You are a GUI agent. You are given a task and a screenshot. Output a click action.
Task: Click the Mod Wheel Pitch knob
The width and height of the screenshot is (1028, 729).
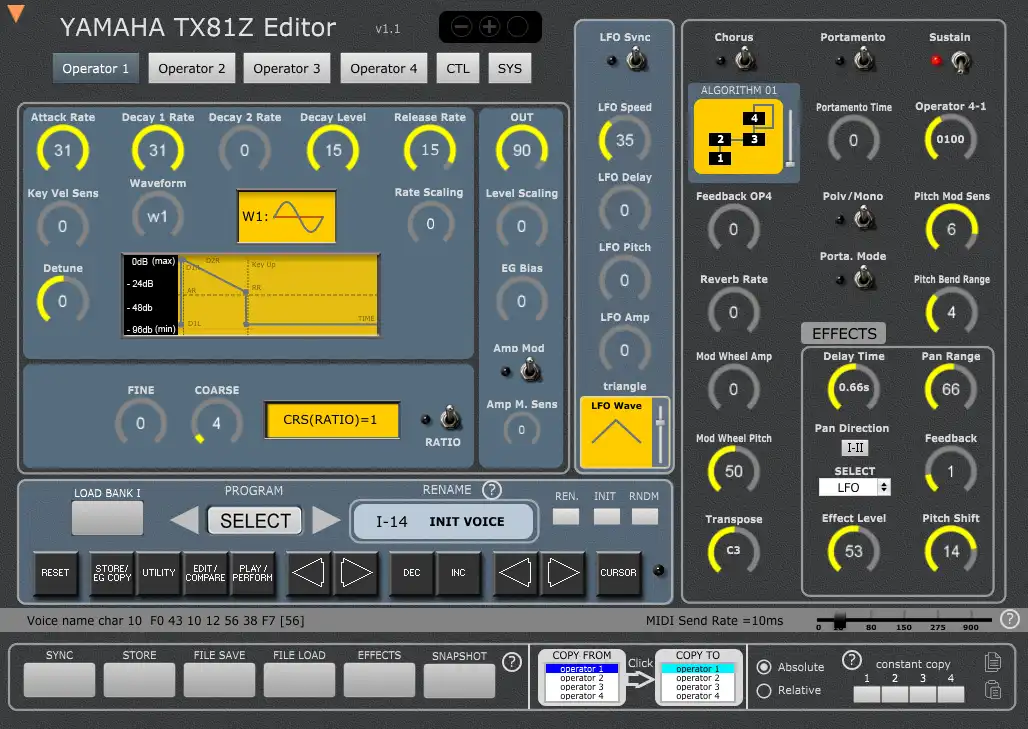[734, 471]
